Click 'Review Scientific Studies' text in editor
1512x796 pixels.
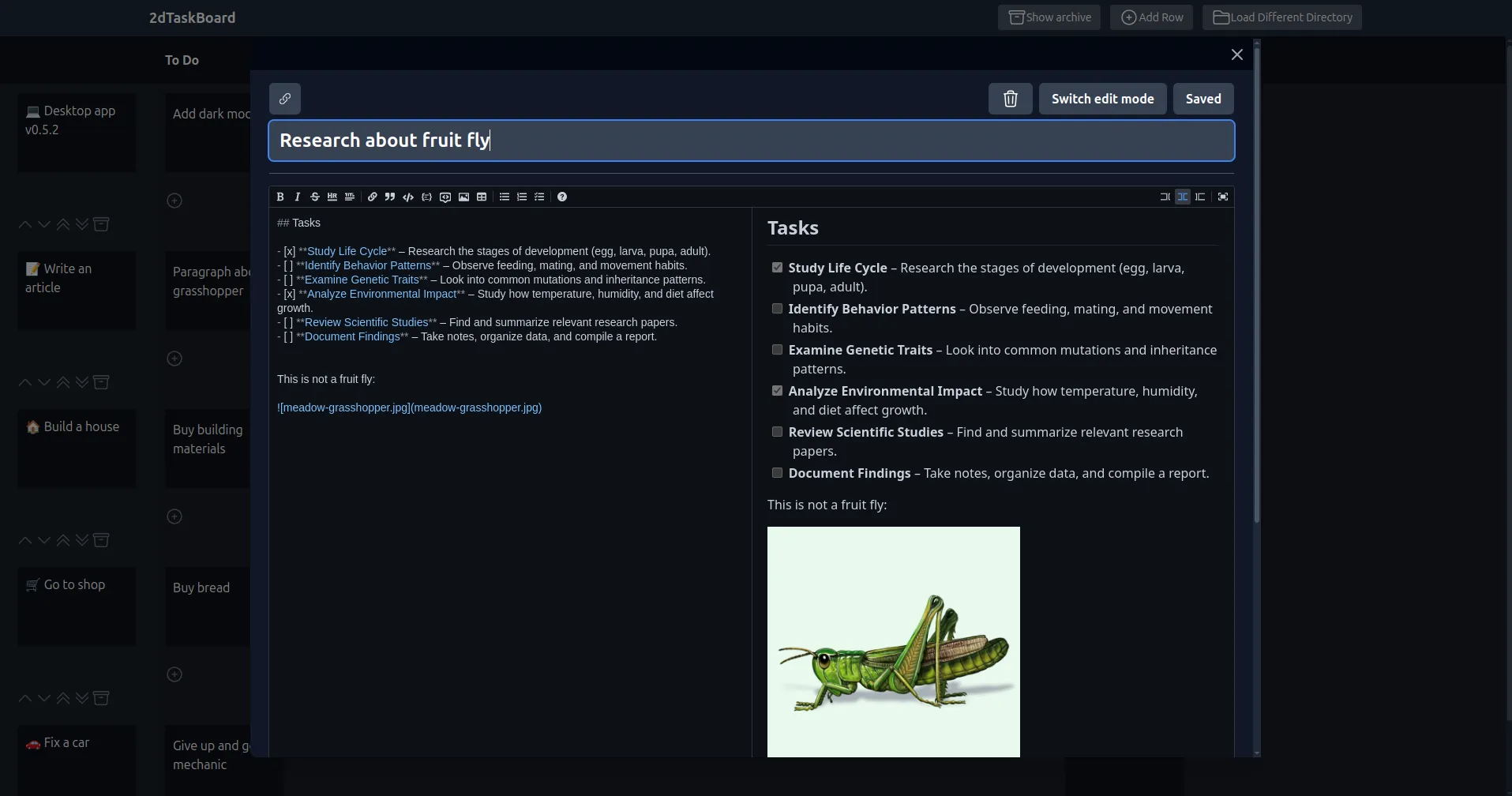pyautogui.click(x=366, y=322)
